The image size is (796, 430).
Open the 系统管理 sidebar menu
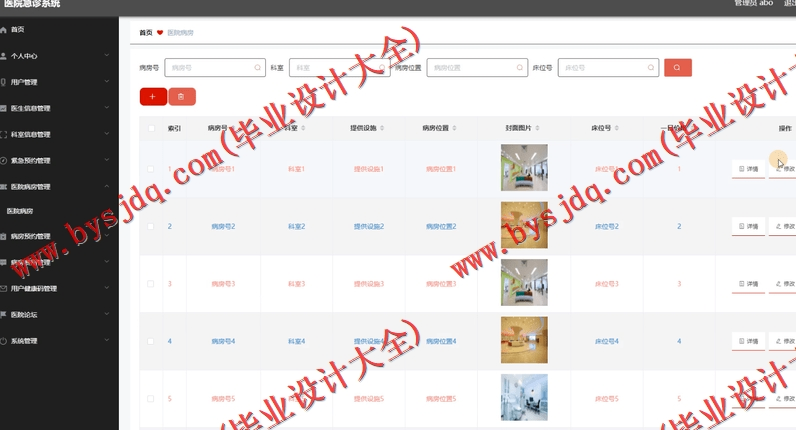[59, 341]
